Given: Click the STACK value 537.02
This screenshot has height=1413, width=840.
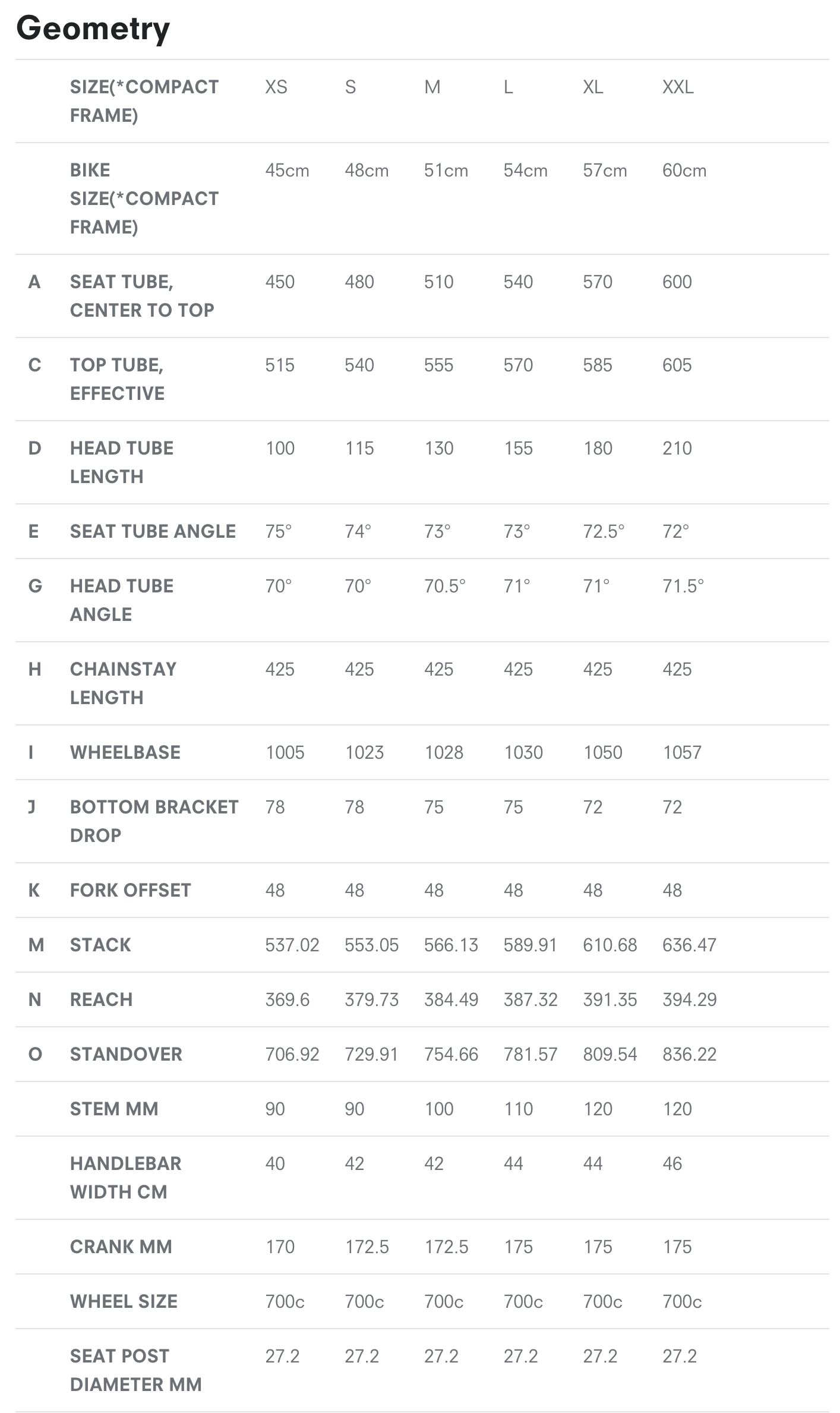Looking at the screenshot, I should tap(292, 945).
